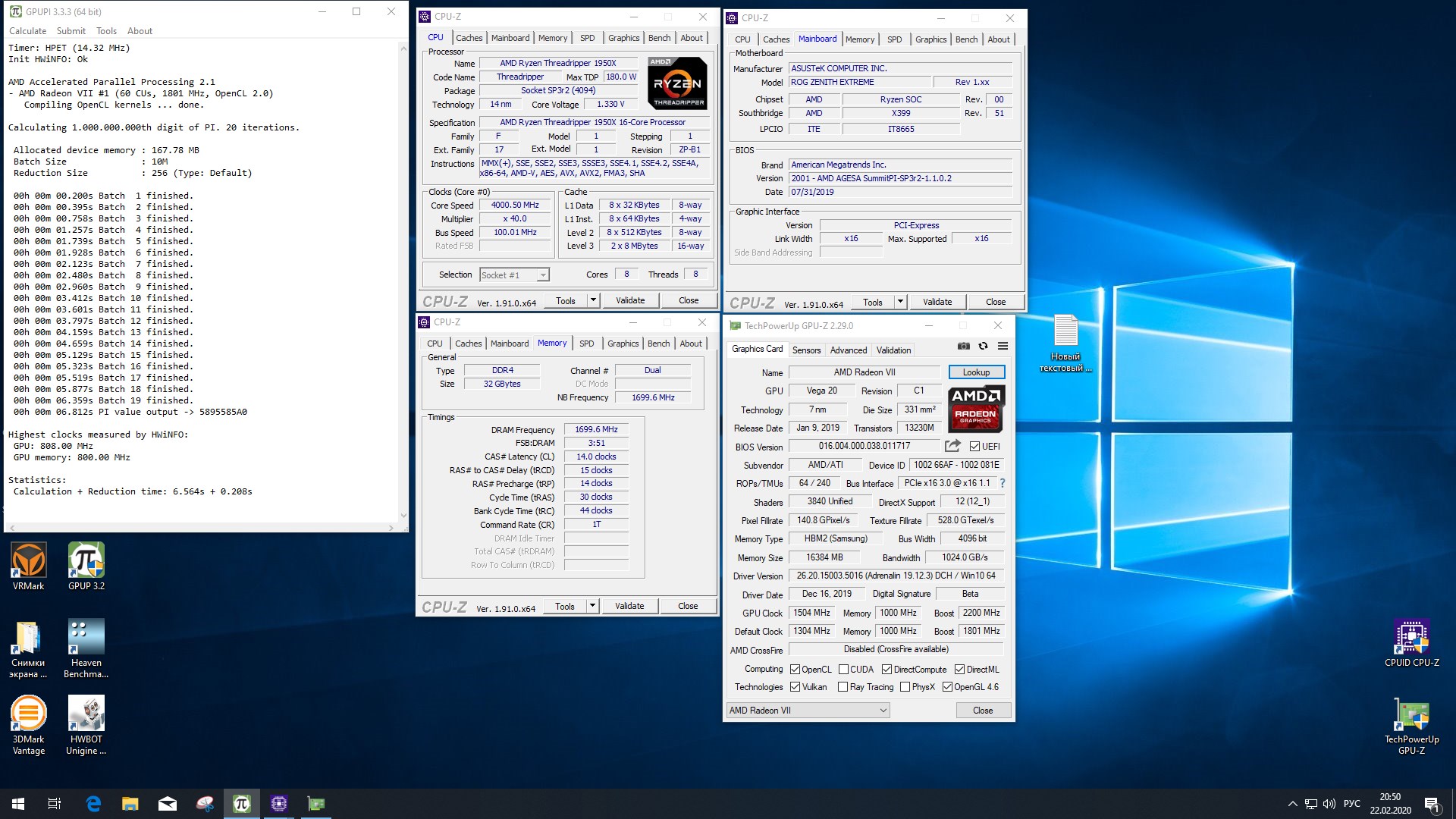Click the РУС input language indicator

(1352, 804)
